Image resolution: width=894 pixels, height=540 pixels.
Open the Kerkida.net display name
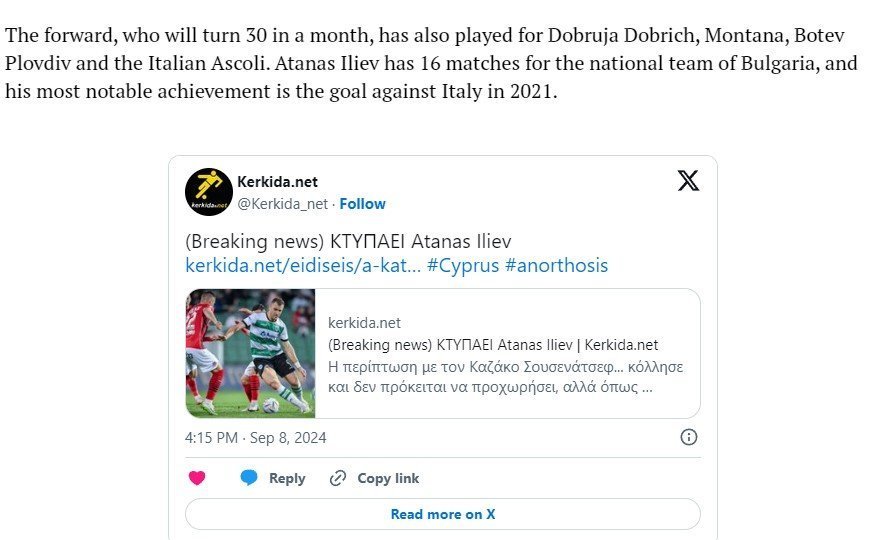(277, 182)
